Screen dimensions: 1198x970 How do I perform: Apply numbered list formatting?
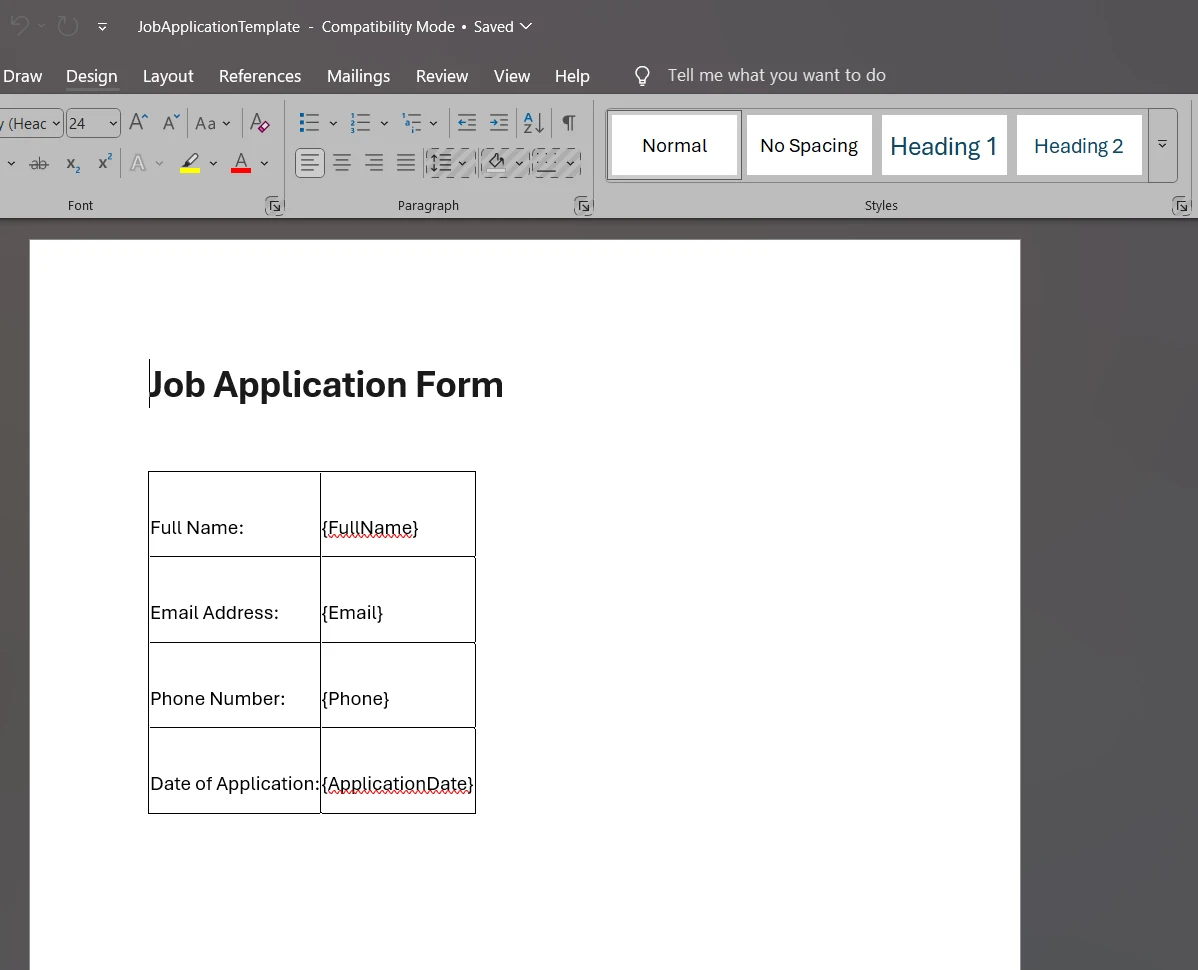(361, 123)
